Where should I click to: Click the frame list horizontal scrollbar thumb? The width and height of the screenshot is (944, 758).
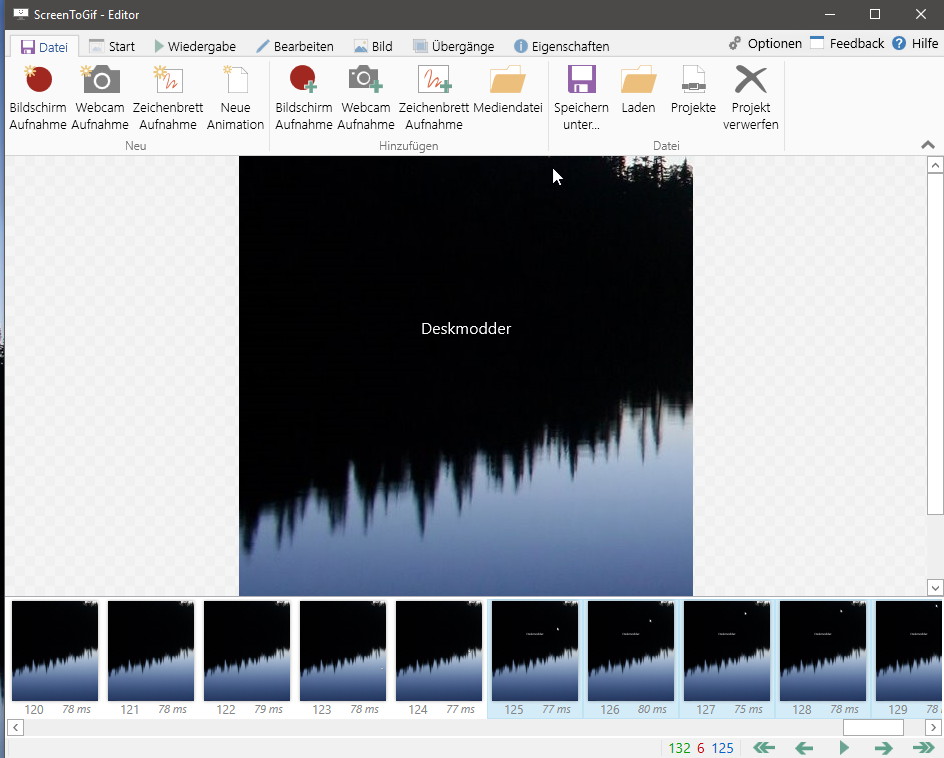coord(873,727)
